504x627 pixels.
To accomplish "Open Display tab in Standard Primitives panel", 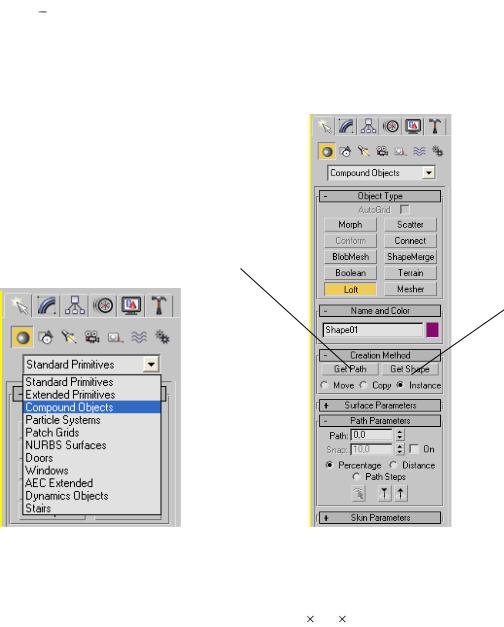I will coord(131,306).
